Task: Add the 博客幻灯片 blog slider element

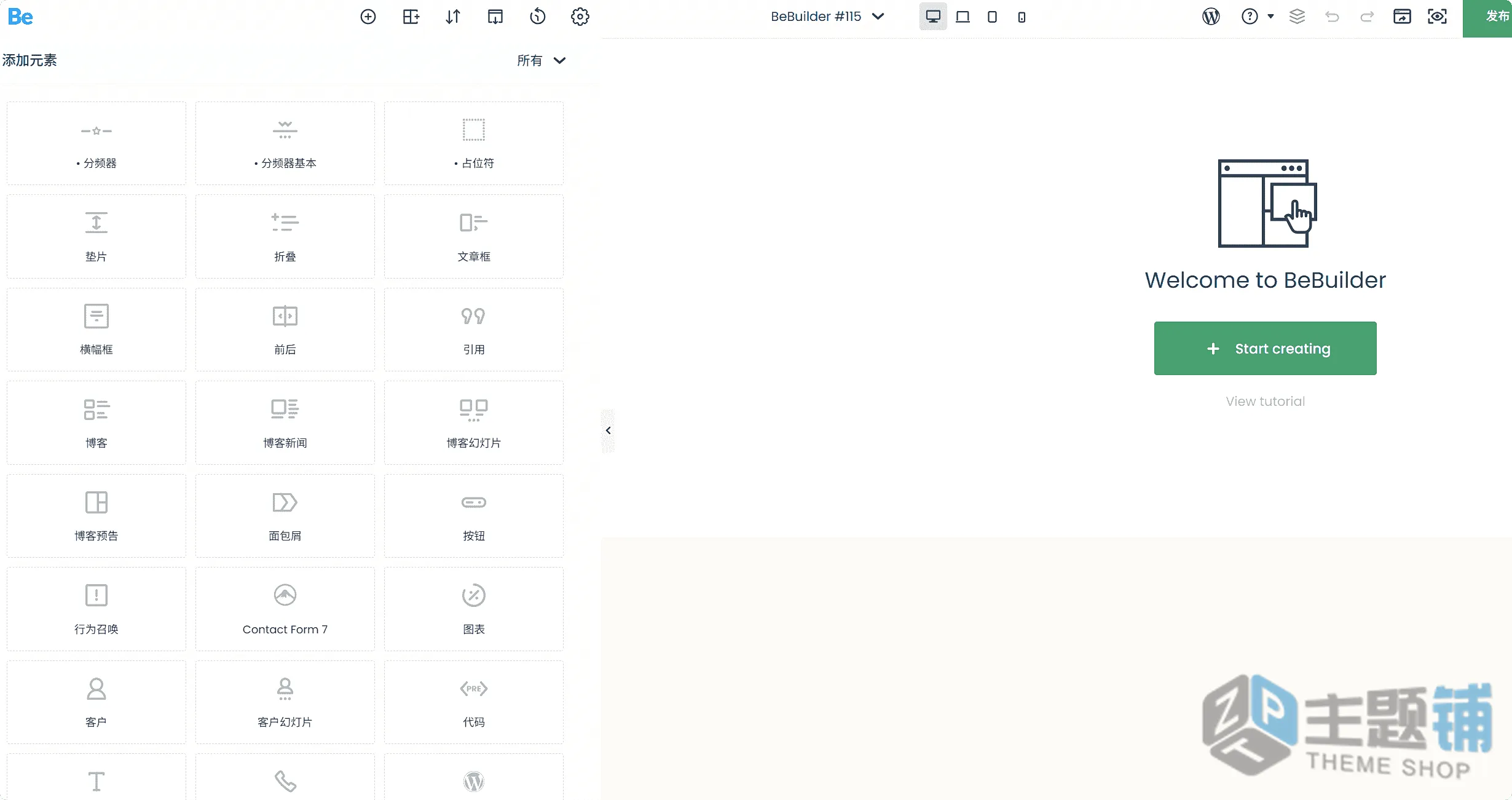Action: point(474,423)
